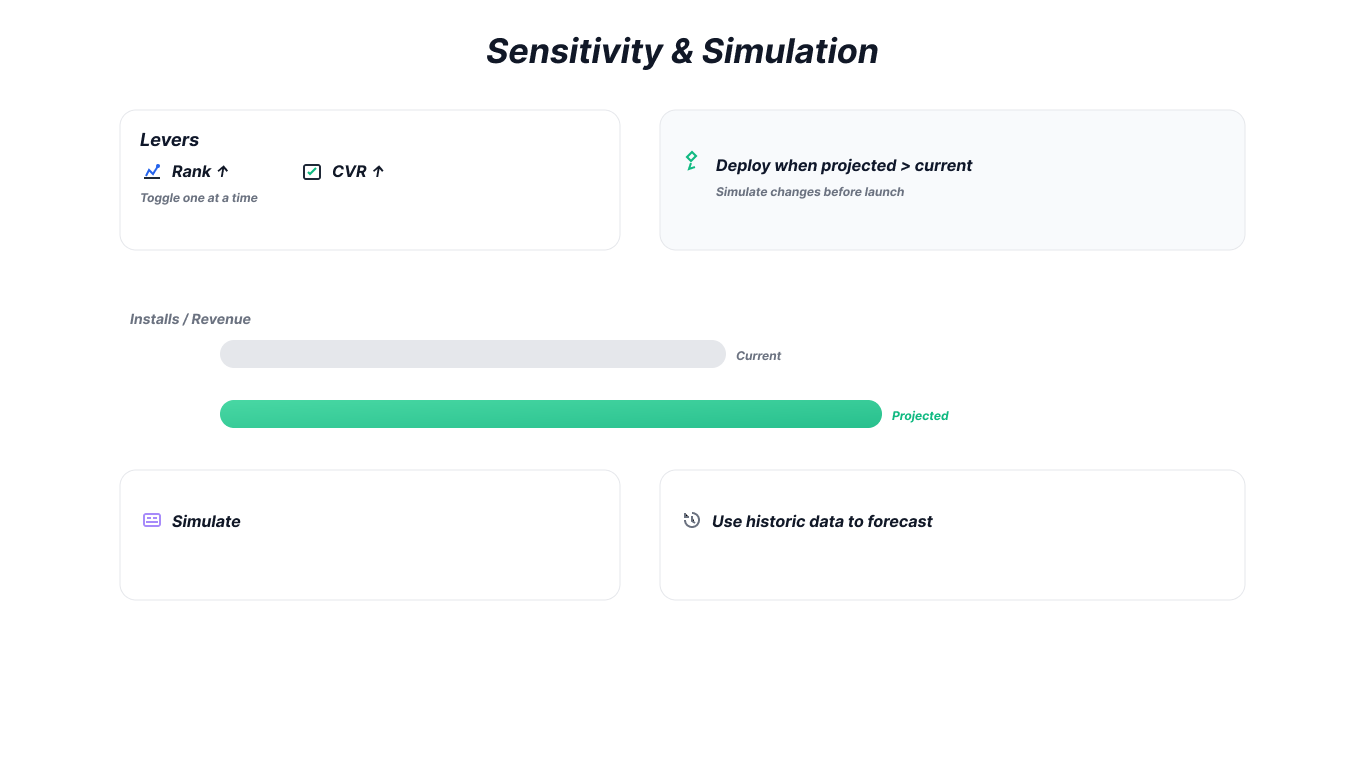1365x768 pixels.
Task: Click the up arrow beside Rank
Action: (x=223, y=172)
